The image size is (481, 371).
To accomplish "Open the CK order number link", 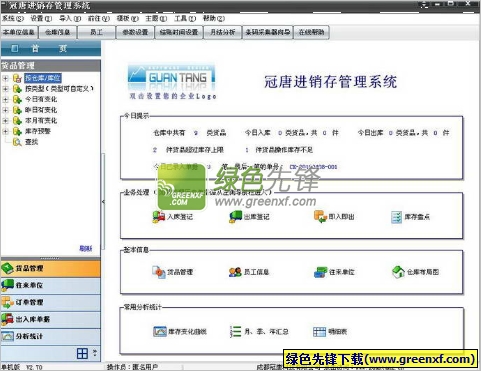I will [313, 167].
